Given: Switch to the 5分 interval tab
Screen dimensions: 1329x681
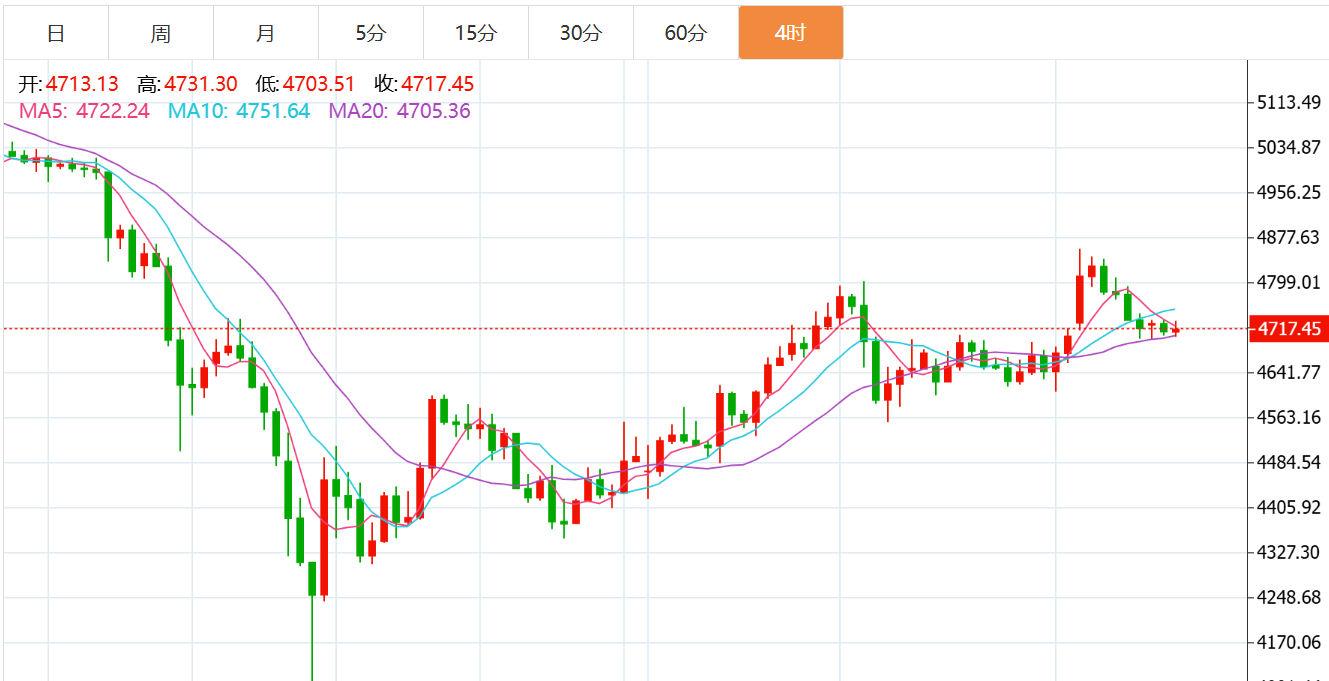Looking at the screenshot, I should pos(370,33).
